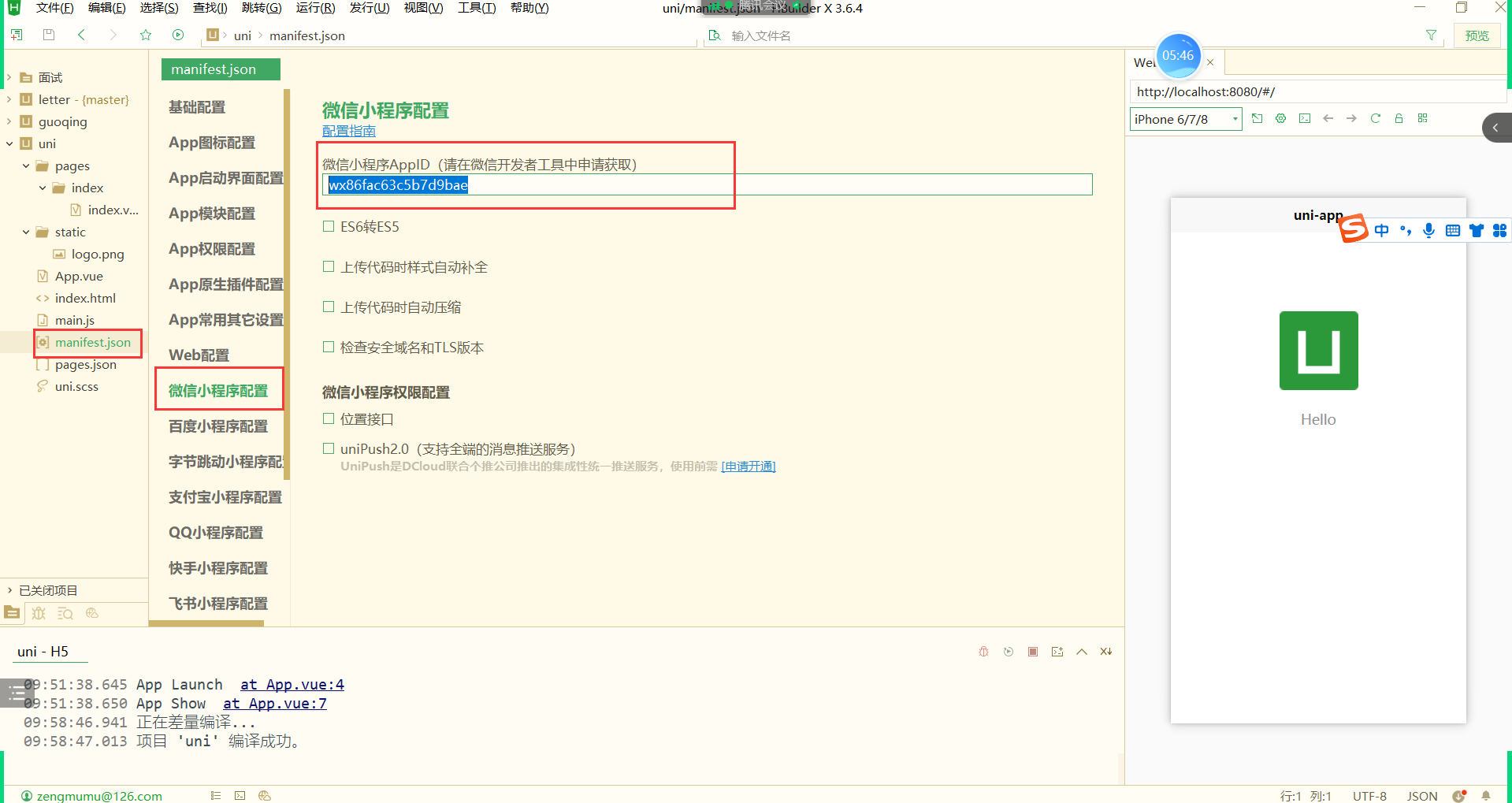Open built-in browser settings gear icon

click(x=1280, y=118)
